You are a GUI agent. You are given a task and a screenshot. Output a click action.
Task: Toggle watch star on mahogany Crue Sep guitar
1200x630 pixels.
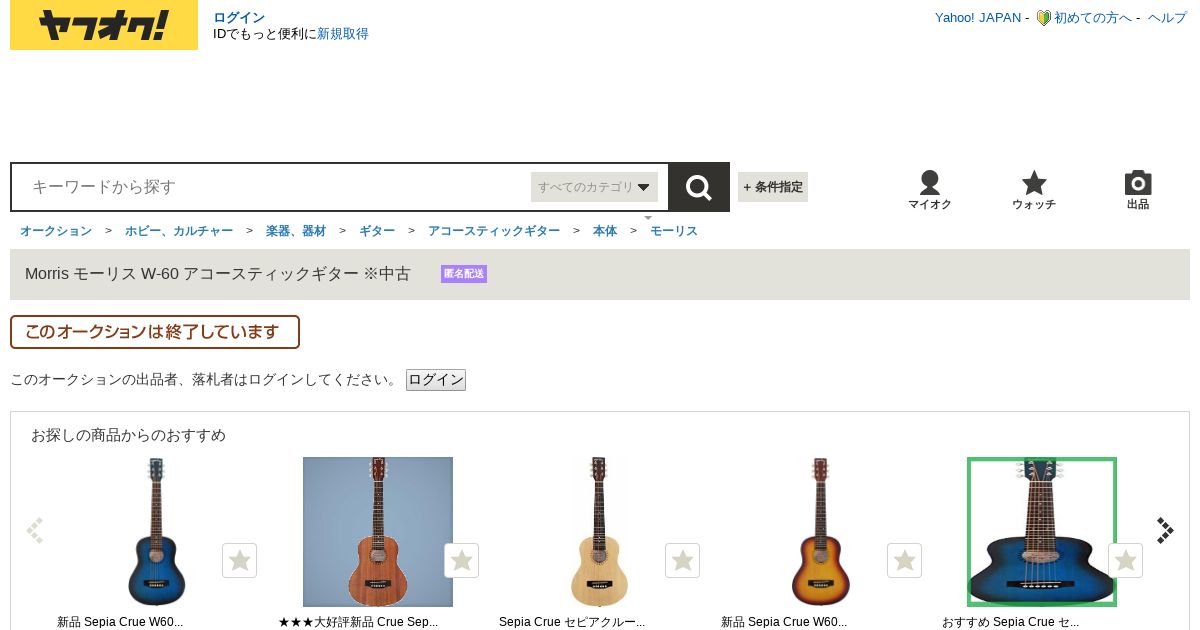pyautogui.click(x=461, y=560)
